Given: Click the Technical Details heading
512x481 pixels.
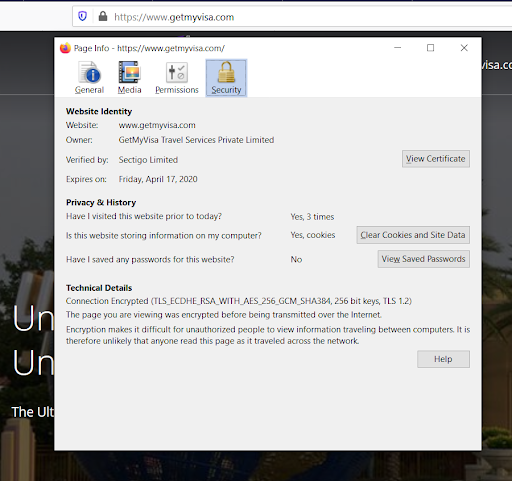Looking at the screenshot, I should click(99, 288).
